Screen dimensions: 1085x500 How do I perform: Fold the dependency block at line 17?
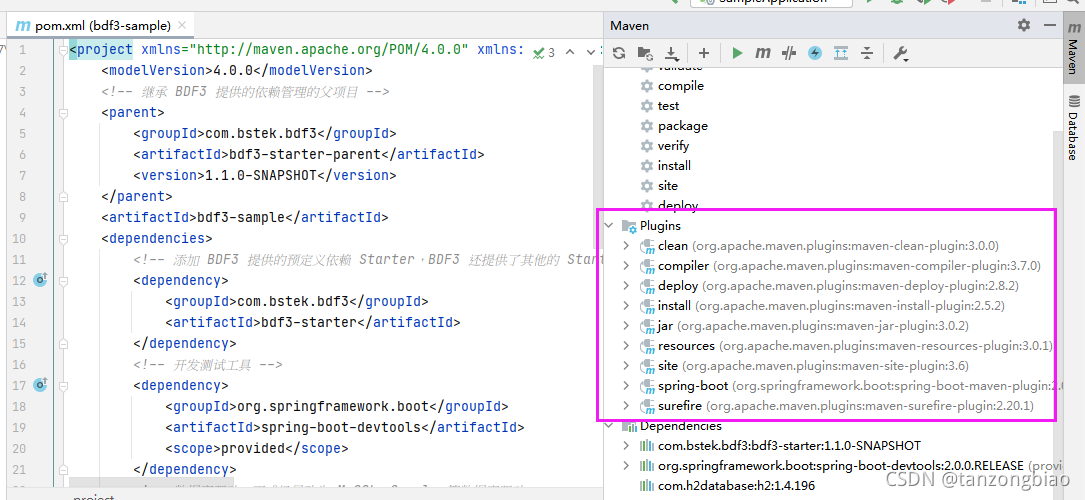pos(63,385)
